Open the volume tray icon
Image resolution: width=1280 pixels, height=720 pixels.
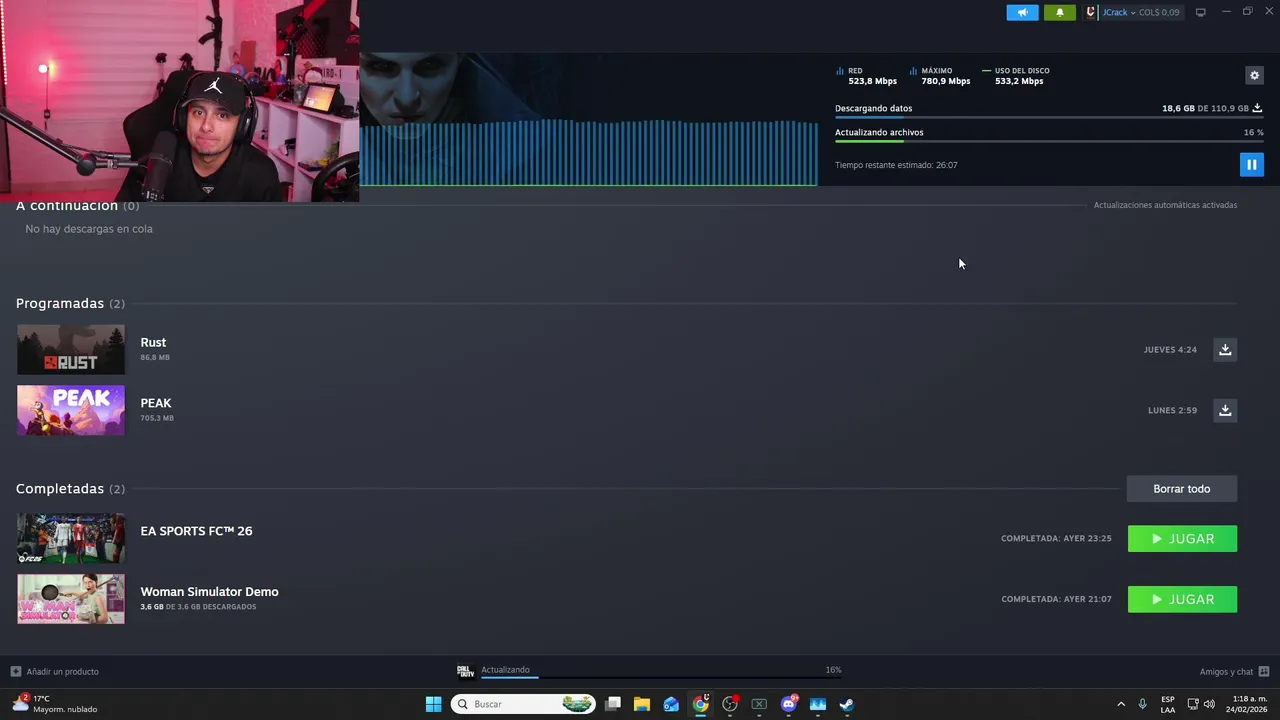(1210, 704)
